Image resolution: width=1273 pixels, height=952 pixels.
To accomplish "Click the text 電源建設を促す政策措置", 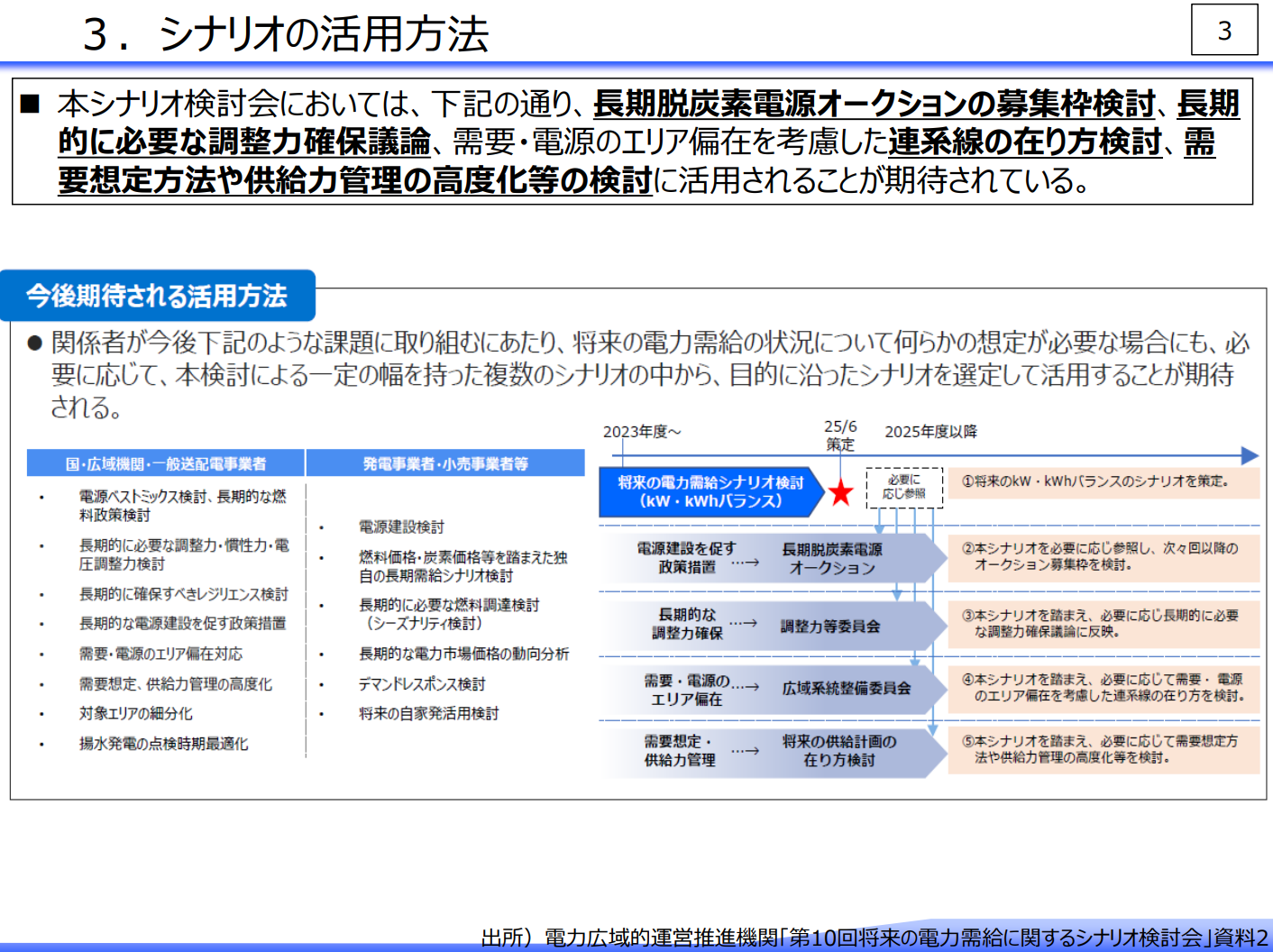I will click(687, 557).
